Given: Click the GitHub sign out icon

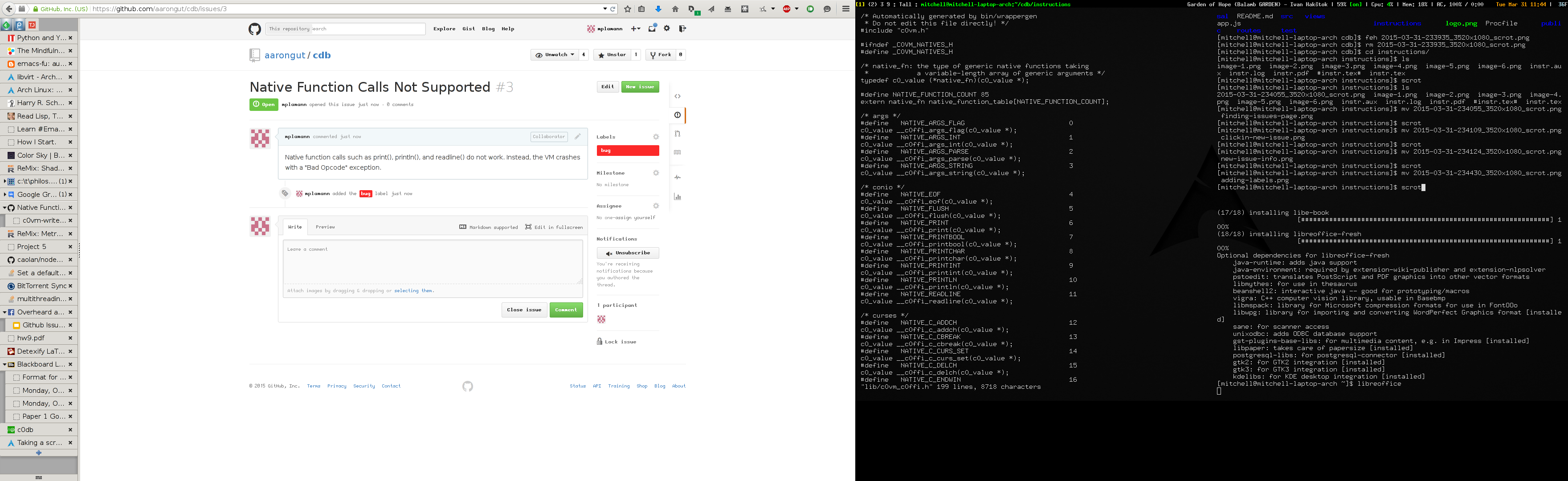Looking at the screenshot, I should point(682,29).
